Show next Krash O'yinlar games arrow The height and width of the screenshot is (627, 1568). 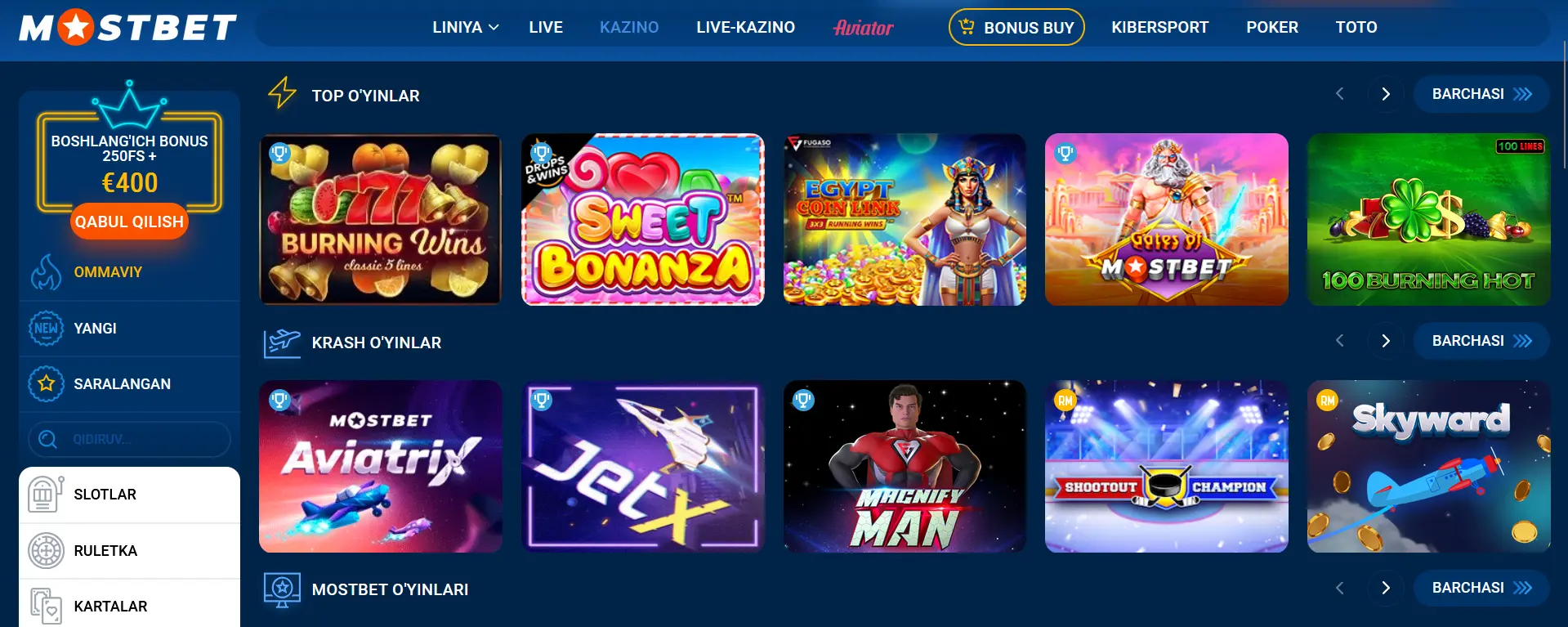pyautogui.click(x=1386, y=341)
